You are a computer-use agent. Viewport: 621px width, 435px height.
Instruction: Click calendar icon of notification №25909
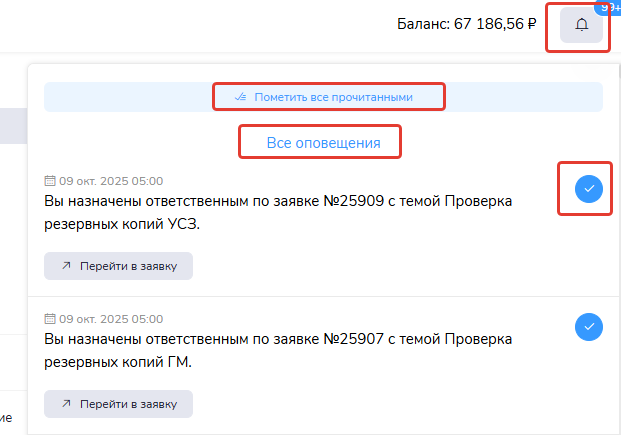(x=50, y=181)
